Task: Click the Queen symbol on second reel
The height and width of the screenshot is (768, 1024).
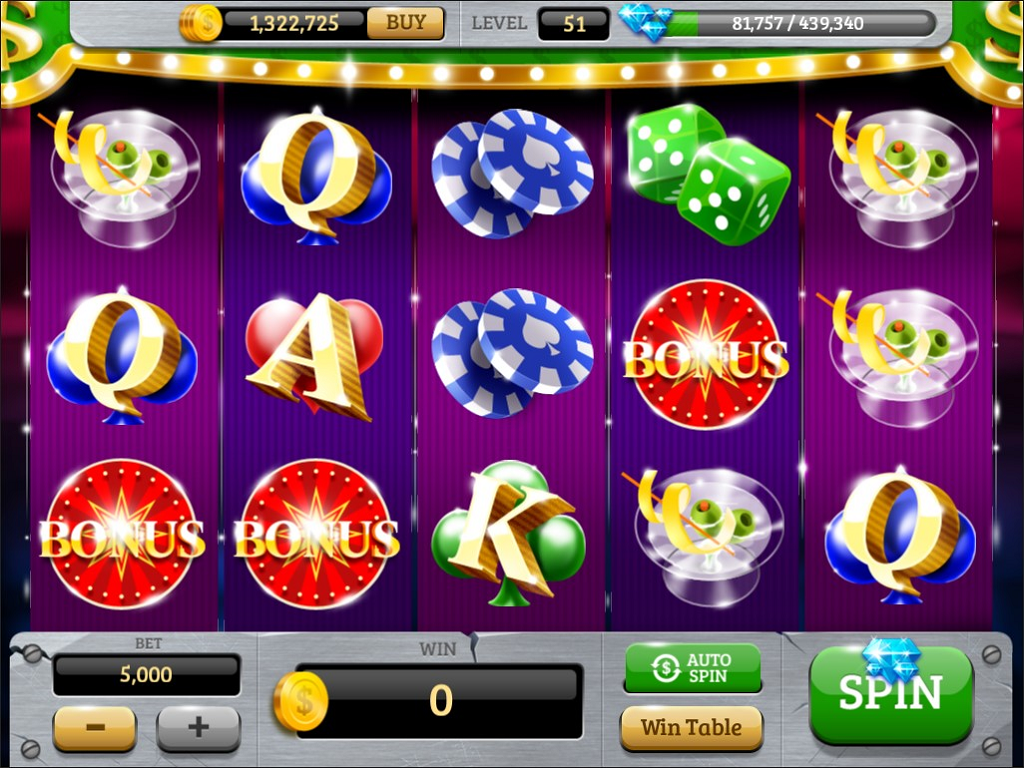Action: 317,176
